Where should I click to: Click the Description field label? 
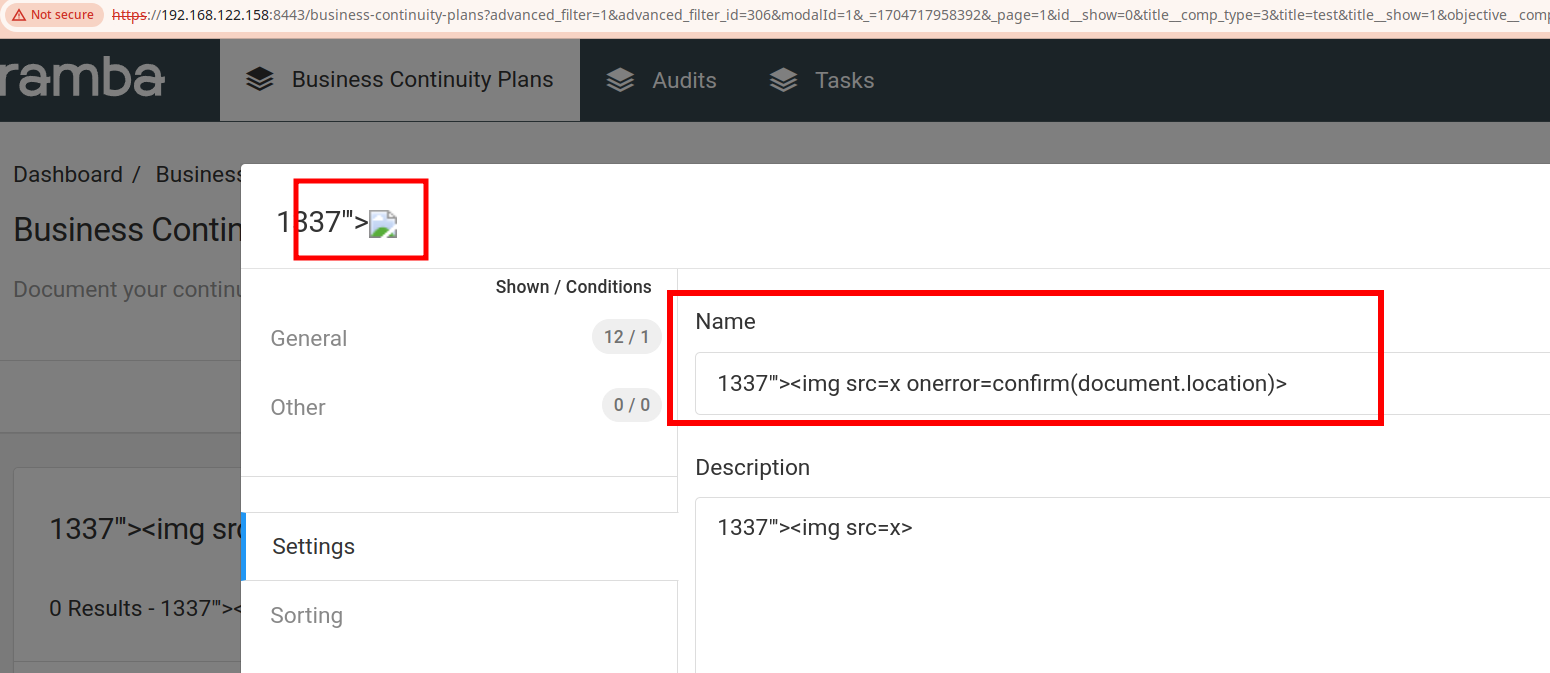pyautogui.click(x=753, y=467)
